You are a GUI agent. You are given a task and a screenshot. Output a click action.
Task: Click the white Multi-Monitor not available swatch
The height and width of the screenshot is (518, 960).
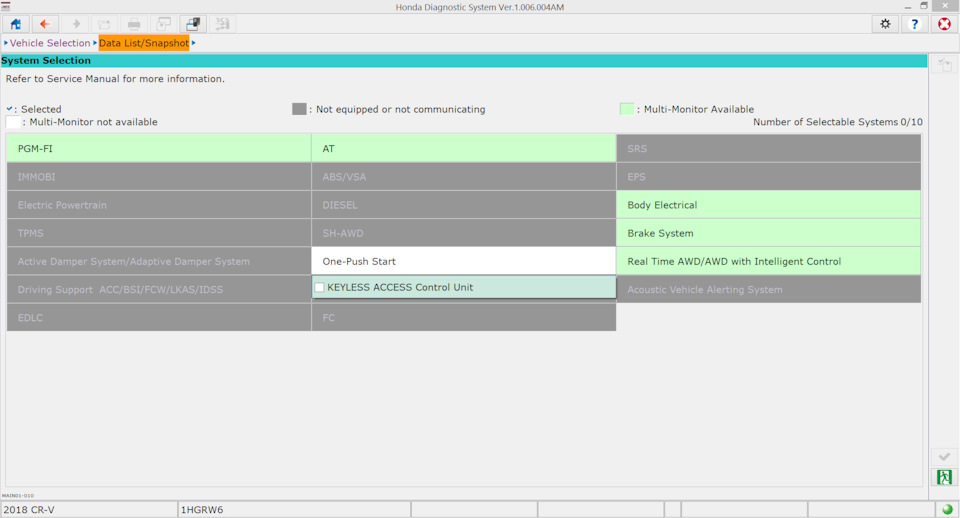coord(13,122)
